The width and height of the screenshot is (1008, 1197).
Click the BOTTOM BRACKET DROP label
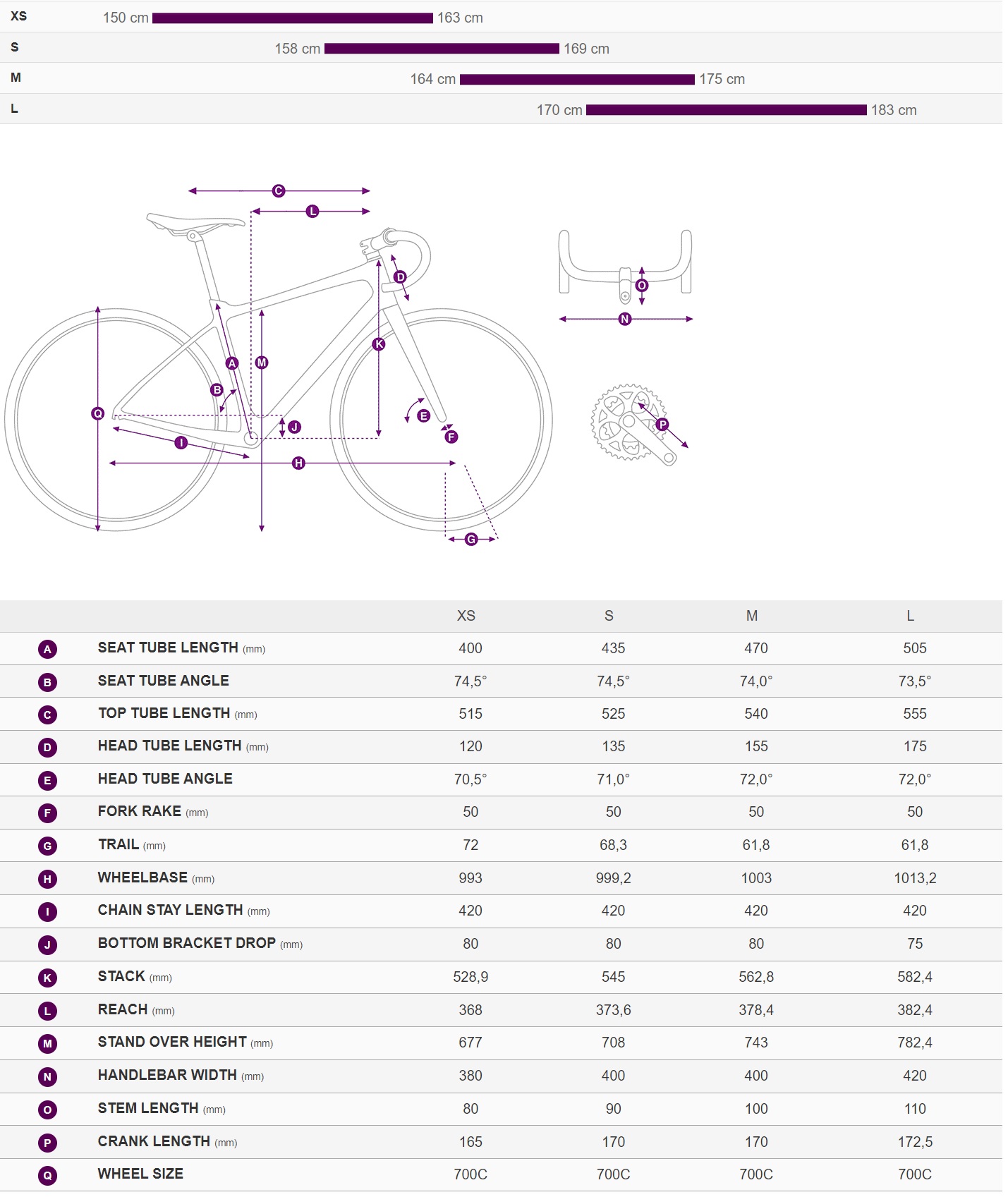[187, 943]
